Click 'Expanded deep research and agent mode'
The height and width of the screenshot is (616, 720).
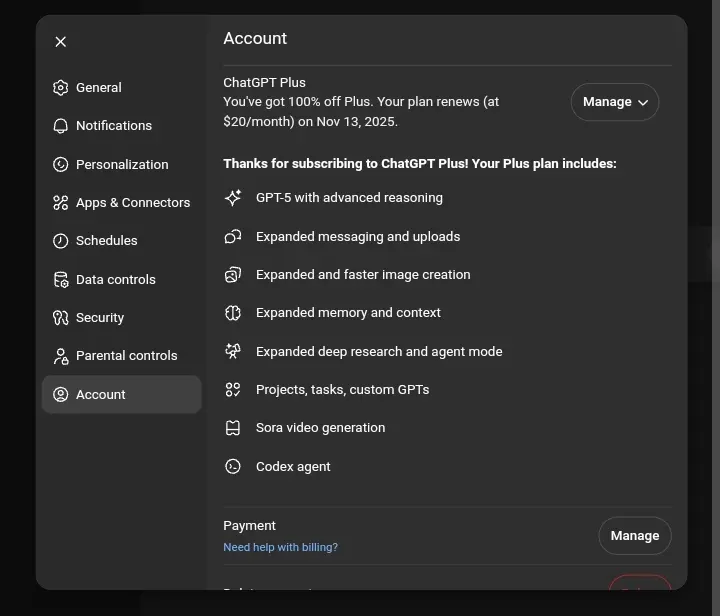(379, 352)
